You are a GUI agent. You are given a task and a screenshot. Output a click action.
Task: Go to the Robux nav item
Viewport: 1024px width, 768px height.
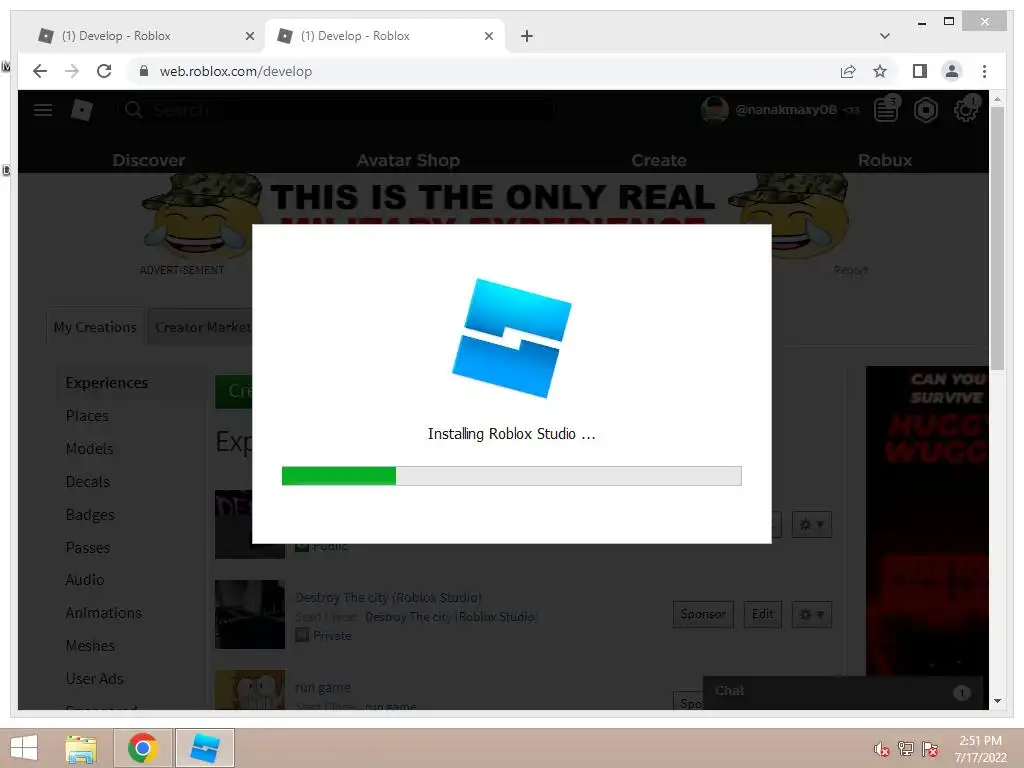point(884,160)
